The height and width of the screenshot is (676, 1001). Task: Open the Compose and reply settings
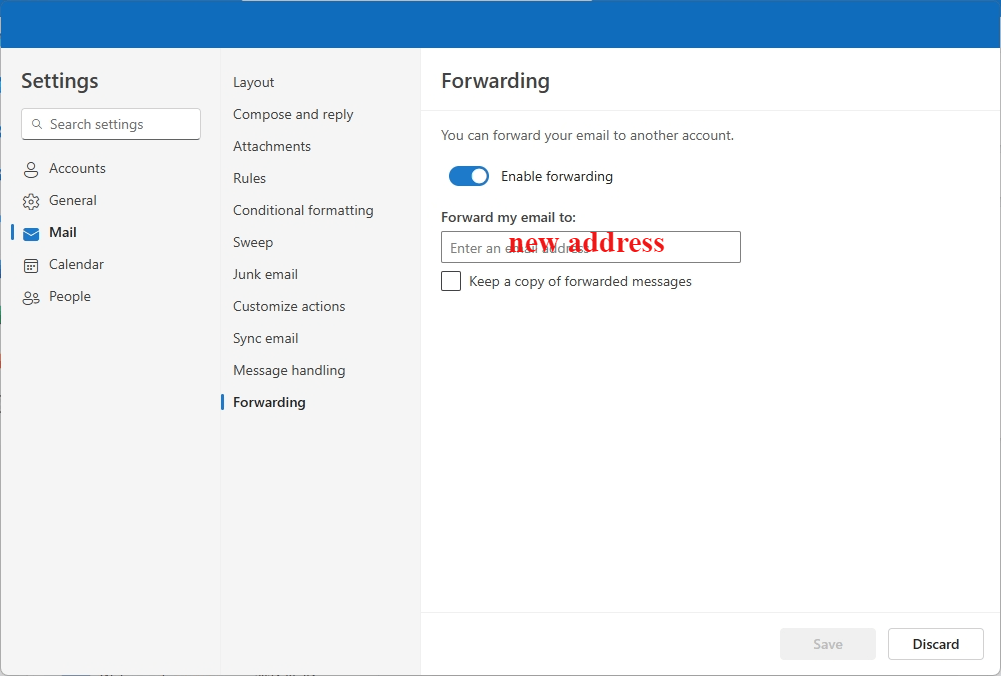293,114
